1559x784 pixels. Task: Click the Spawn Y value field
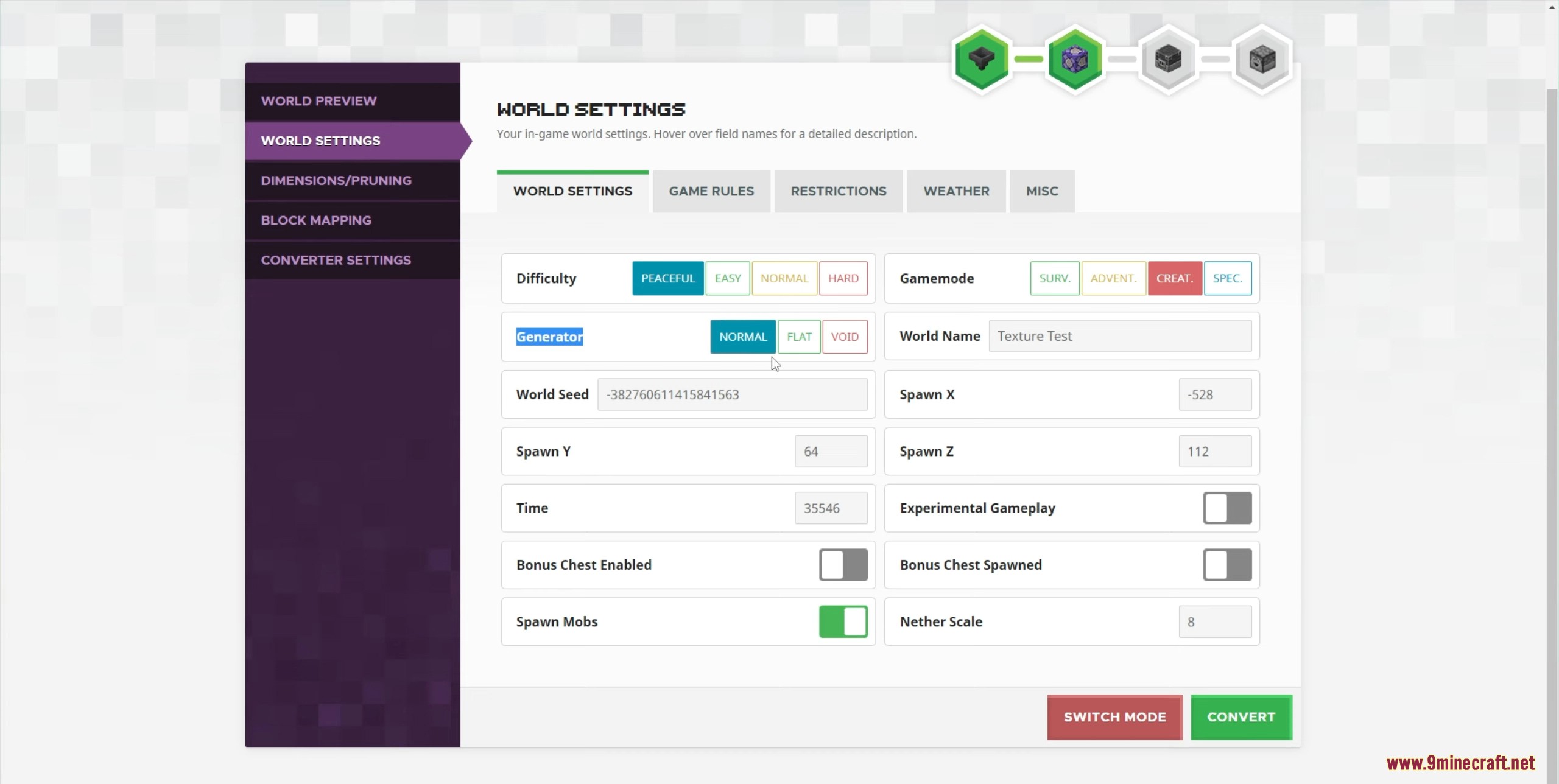click(x=831, y=451)
